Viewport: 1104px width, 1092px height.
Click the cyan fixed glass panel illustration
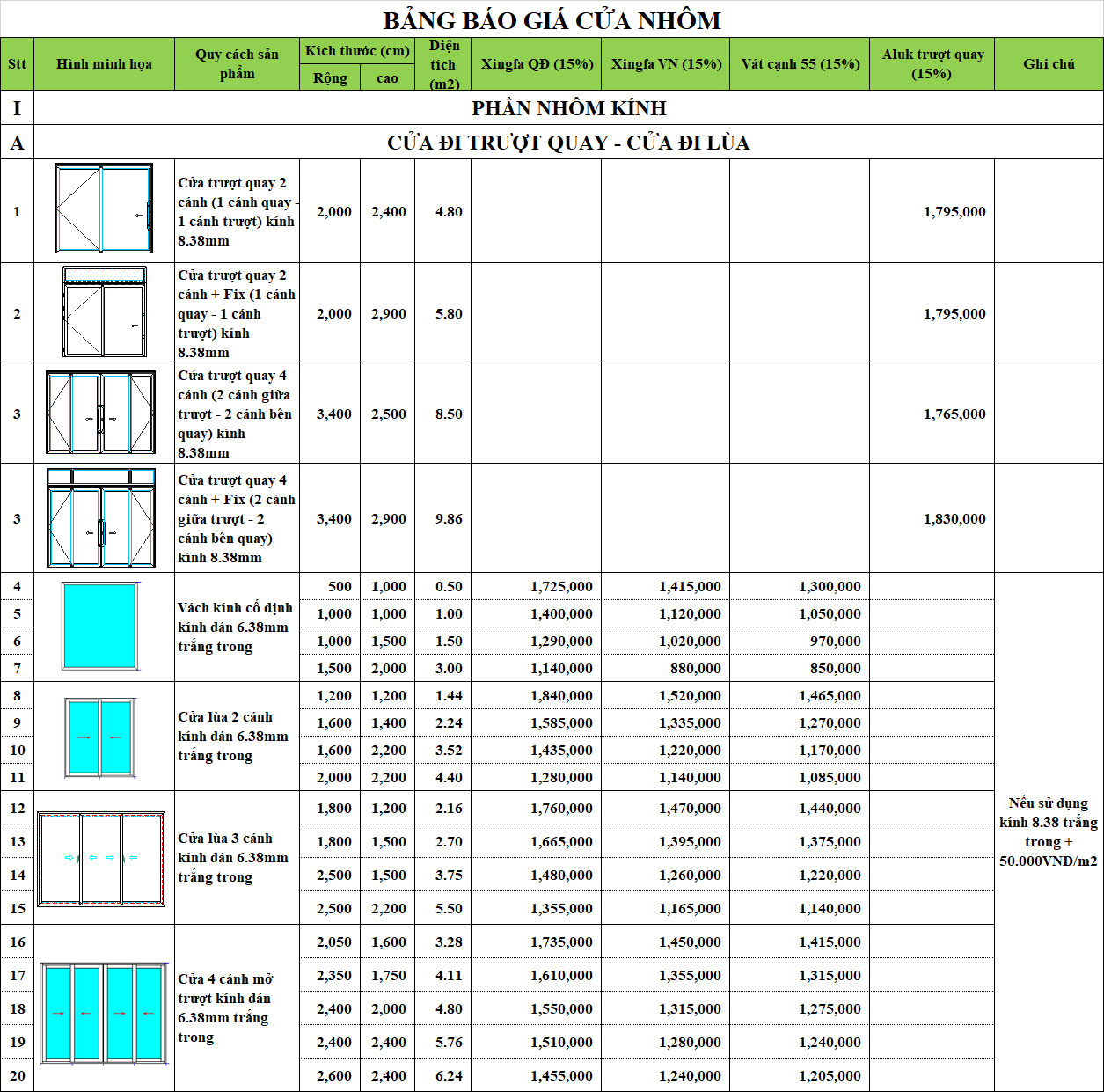(x=99, y=626)
